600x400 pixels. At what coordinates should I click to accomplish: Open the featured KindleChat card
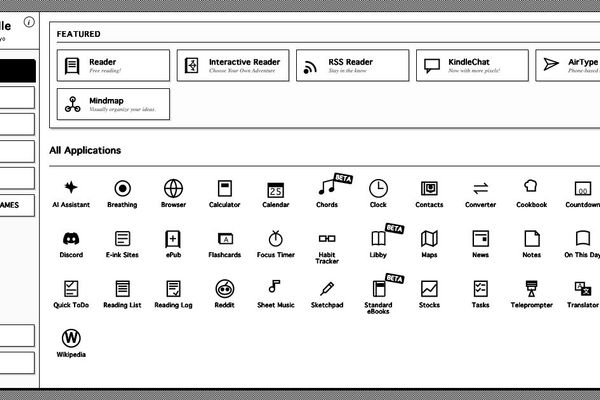point(473,65)
